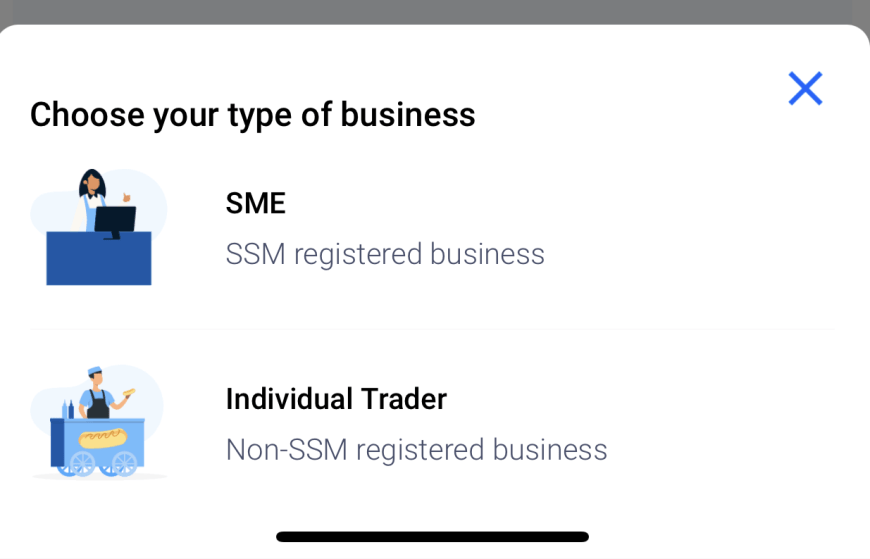This screenshot has height=559, width=870.
Task: Tap the hot dog sign on the cart
Action: pyautogui.click(x=103, y=438)
